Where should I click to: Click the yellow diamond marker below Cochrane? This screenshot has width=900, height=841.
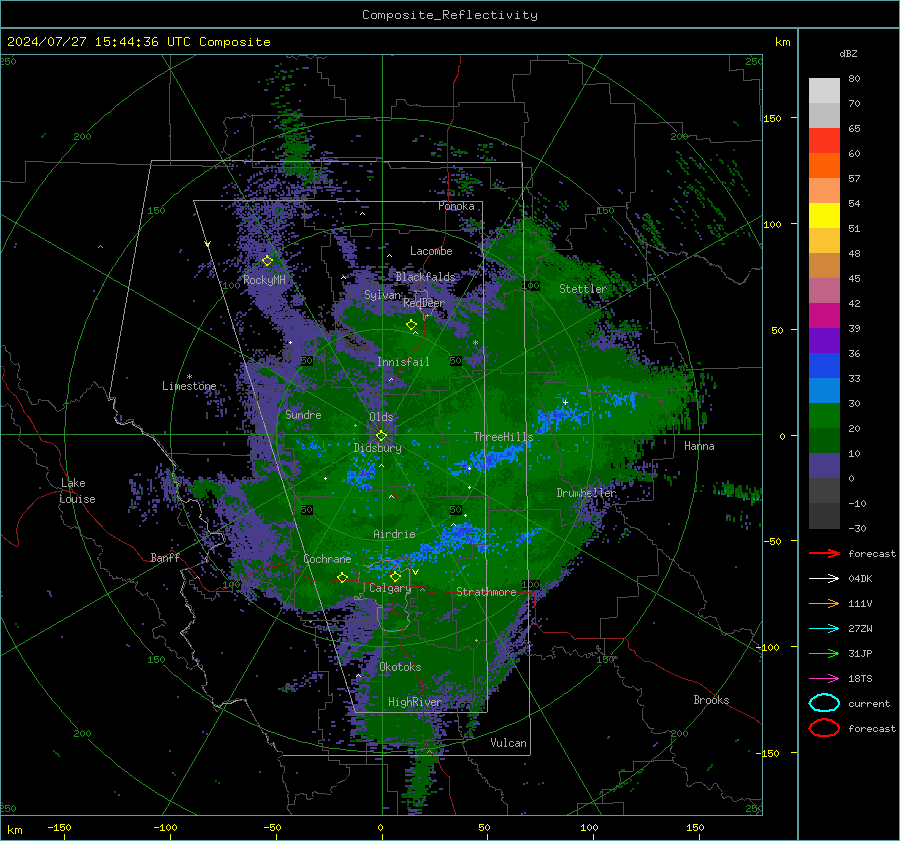coord(343,578)
